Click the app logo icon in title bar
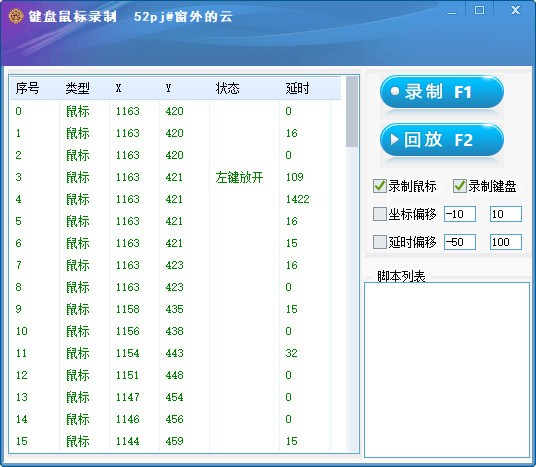Viewport: 536px width, 467px height. pyautogui.click(x=16, y=16)
